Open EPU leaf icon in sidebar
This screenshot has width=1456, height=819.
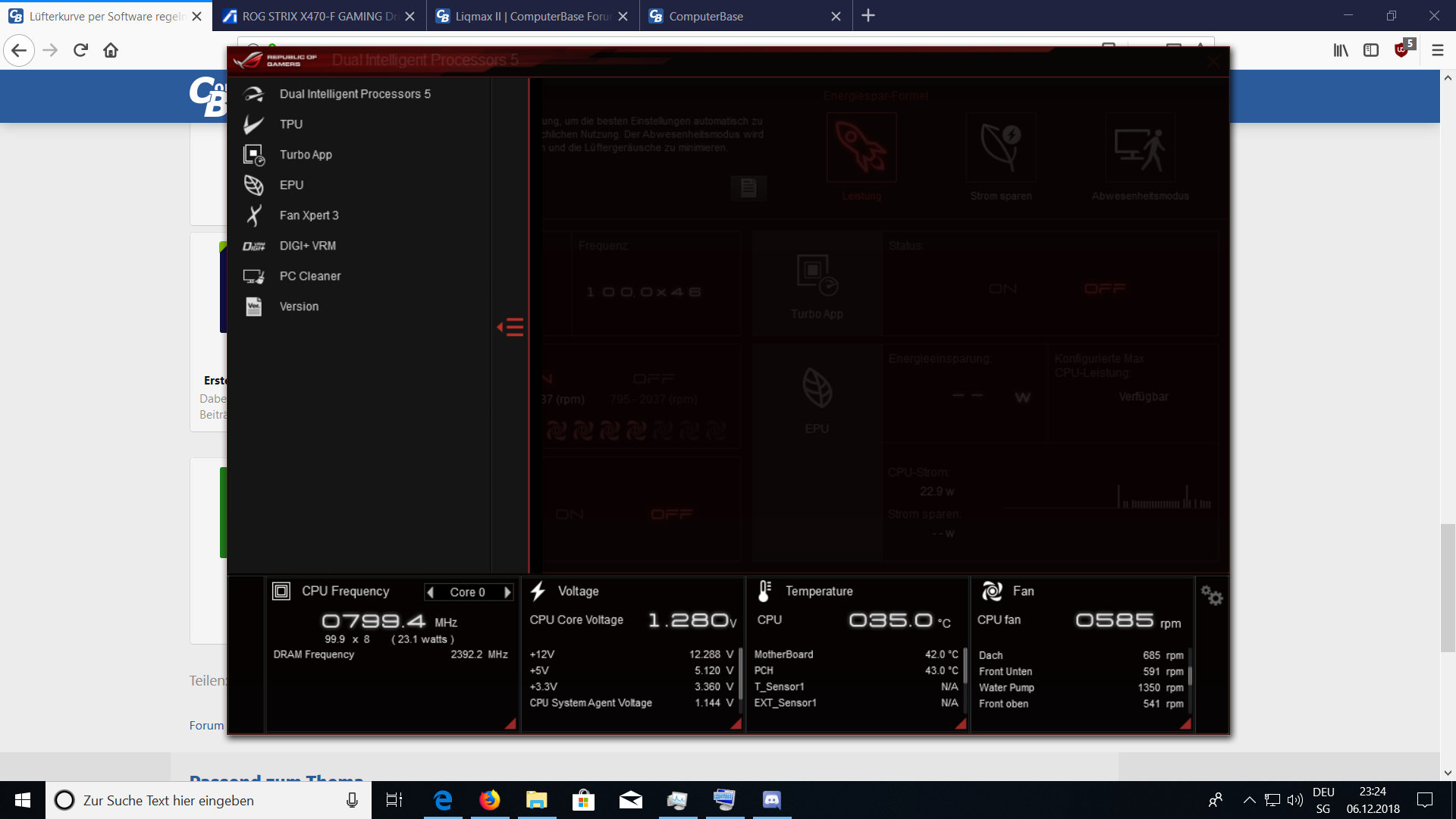(x=253, y=185)
